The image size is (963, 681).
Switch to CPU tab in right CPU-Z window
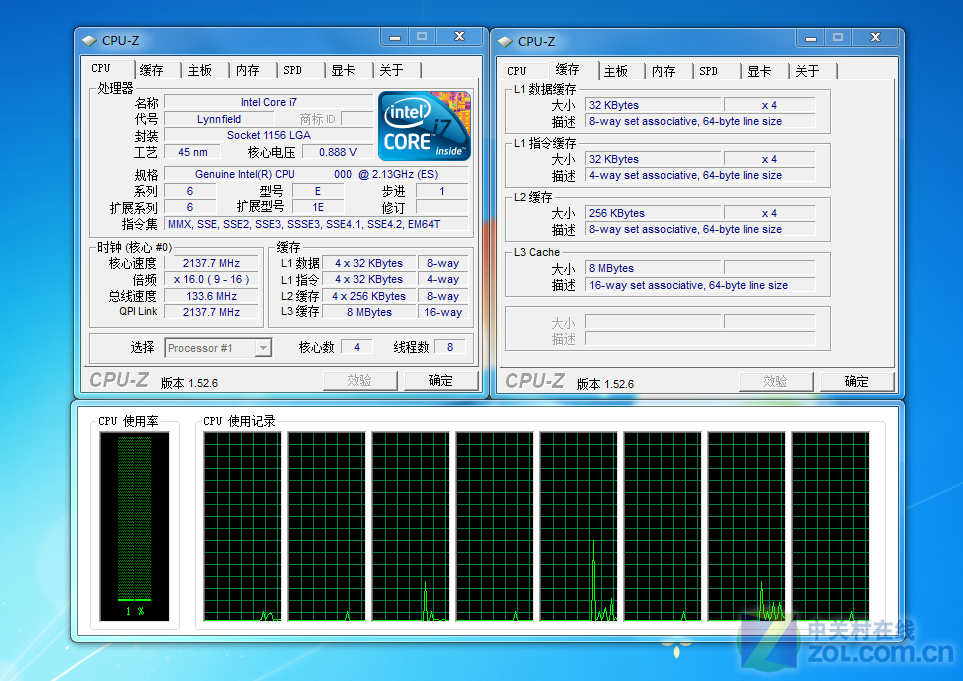point(517,71)
